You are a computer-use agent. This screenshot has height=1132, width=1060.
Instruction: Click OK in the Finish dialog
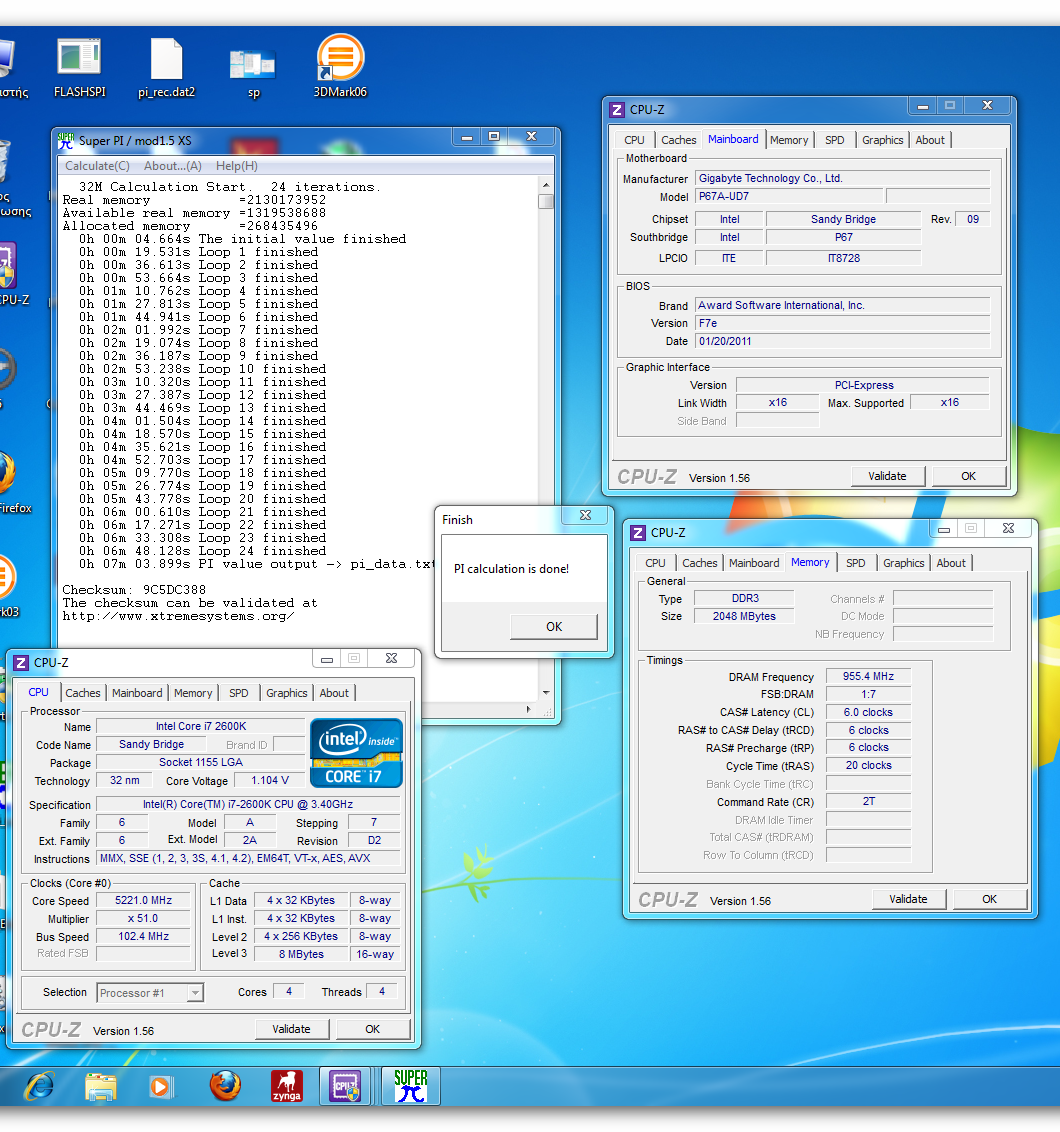click(554, 627)
